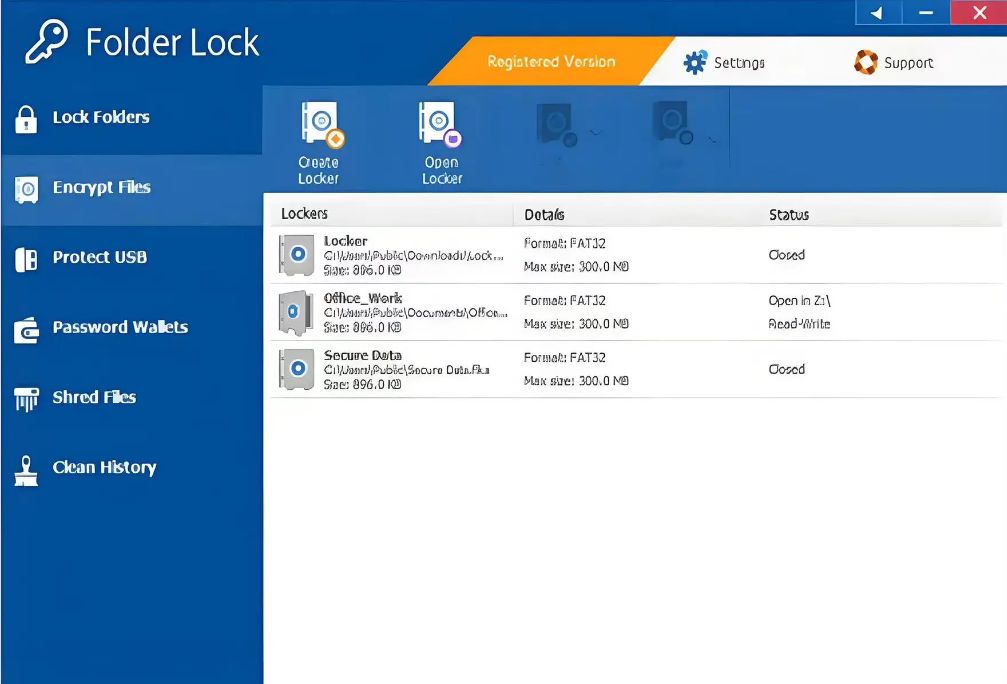Click the Registered Version tab
Viewport: 1007px width, 684px height.
pyautogui.click(x=551, y=62)
